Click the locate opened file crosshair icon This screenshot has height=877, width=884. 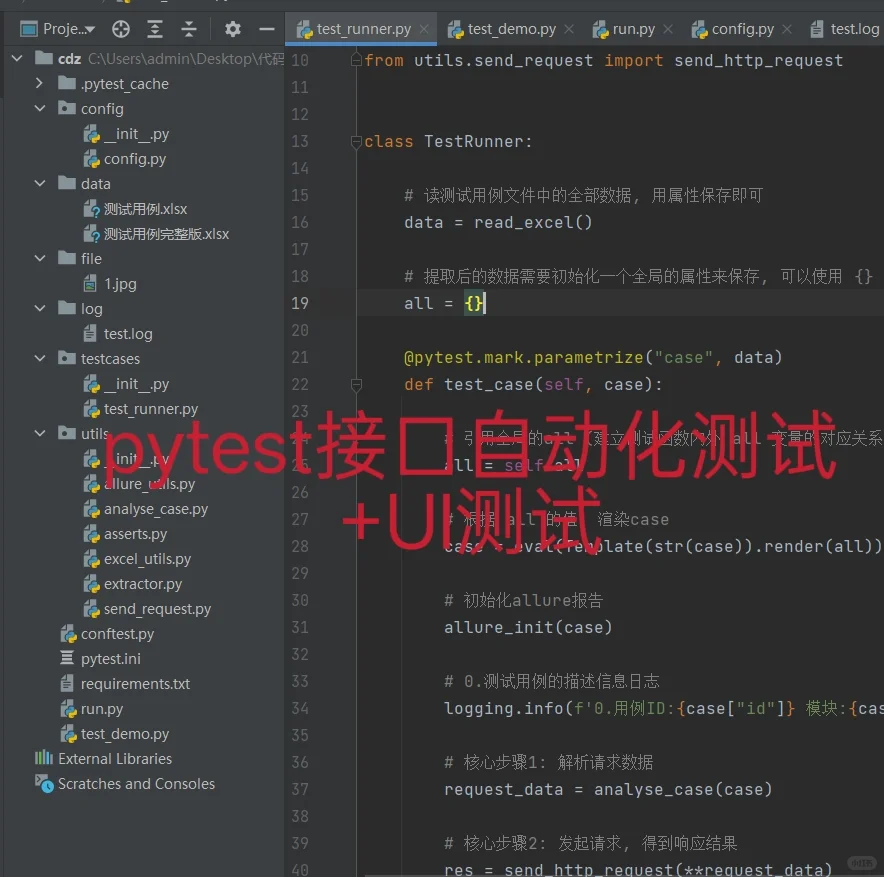[120, 30]
